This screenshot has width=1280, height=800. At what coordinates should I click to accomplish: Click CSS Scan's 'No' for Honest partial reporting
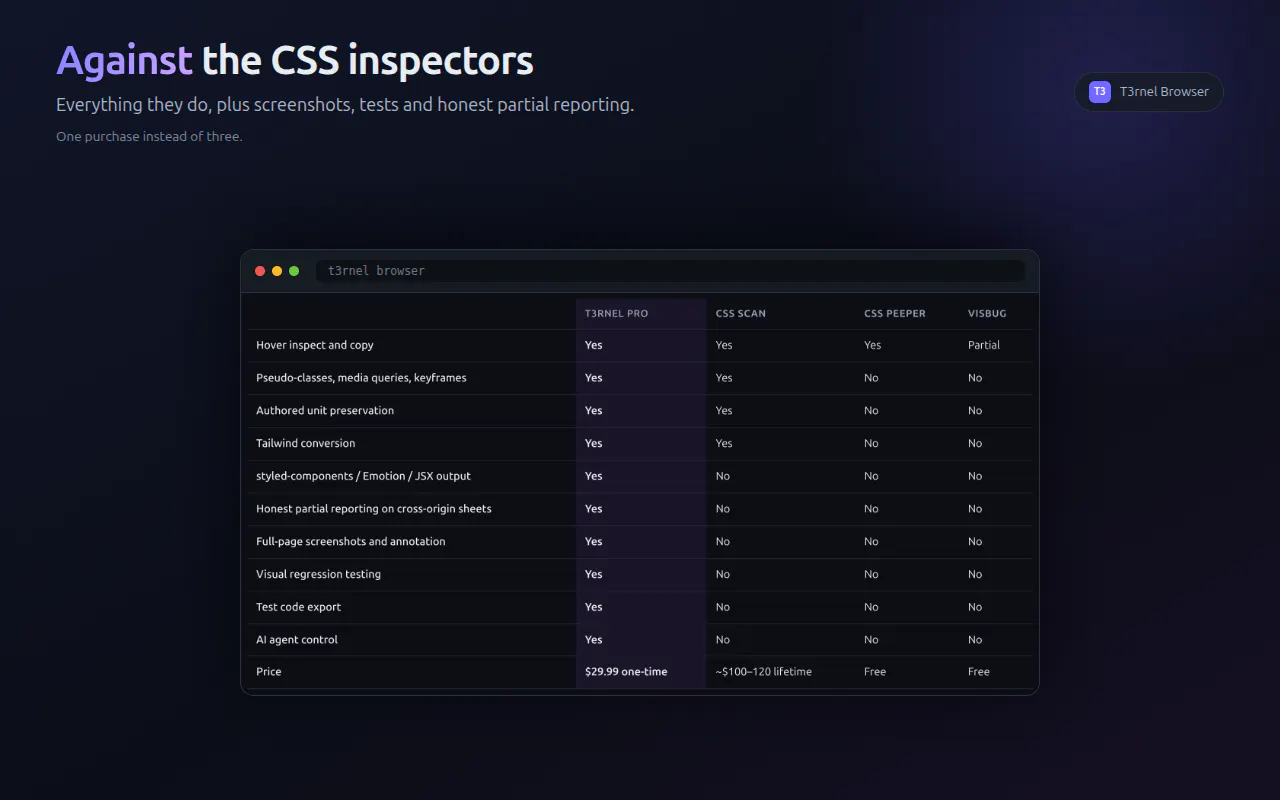(x=723, y=509)
